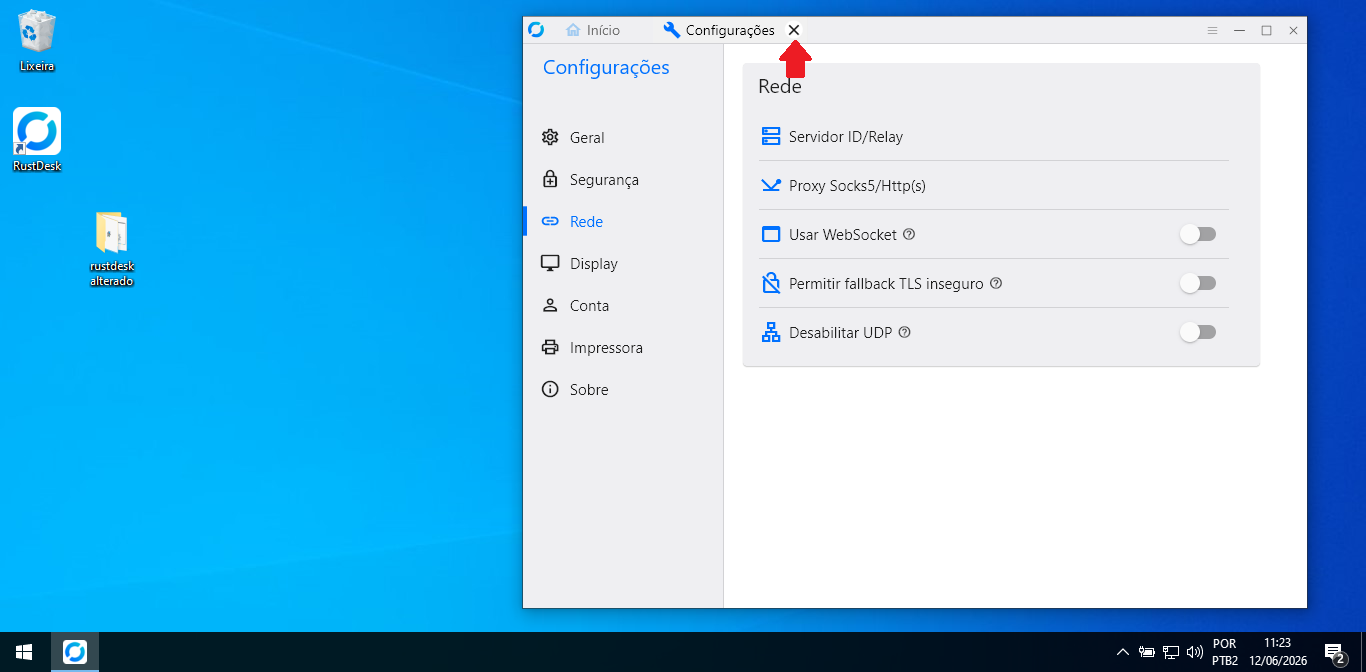This screenshot has width=1366, height=672.
Task: Click the proxy icon beside Proxy Socks5/Http(s)
Action: (771, 185)
